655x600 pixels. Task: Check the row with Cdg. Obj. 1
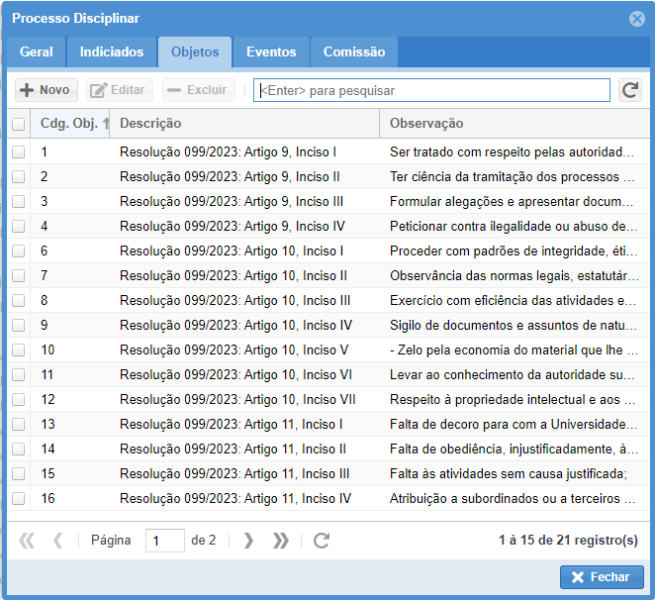19,152
